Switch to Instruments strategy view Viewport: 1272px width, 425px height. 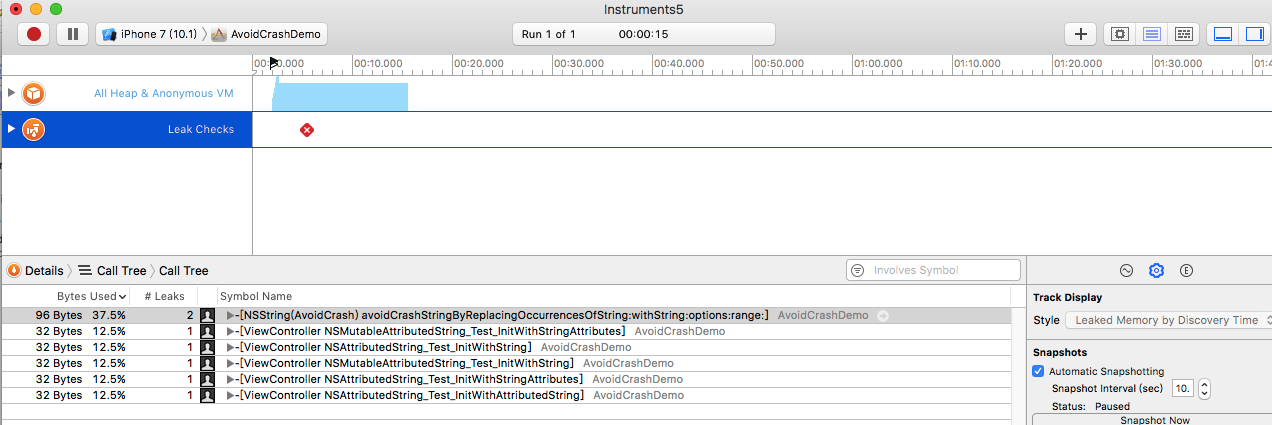click(1151, 34)
